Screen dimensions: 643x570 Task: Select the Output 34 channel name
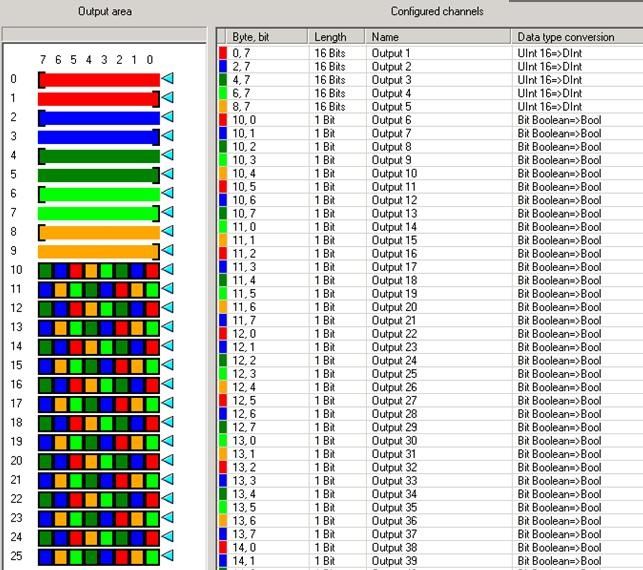(394, 494)
